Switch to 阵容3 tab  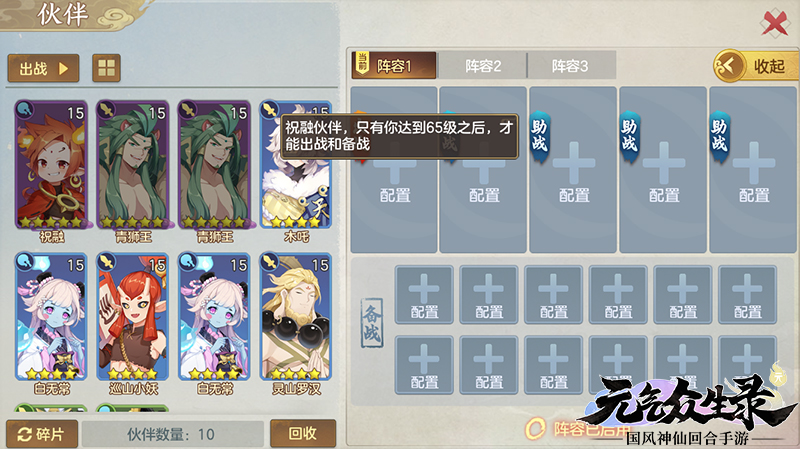click(x=571, y=66)
